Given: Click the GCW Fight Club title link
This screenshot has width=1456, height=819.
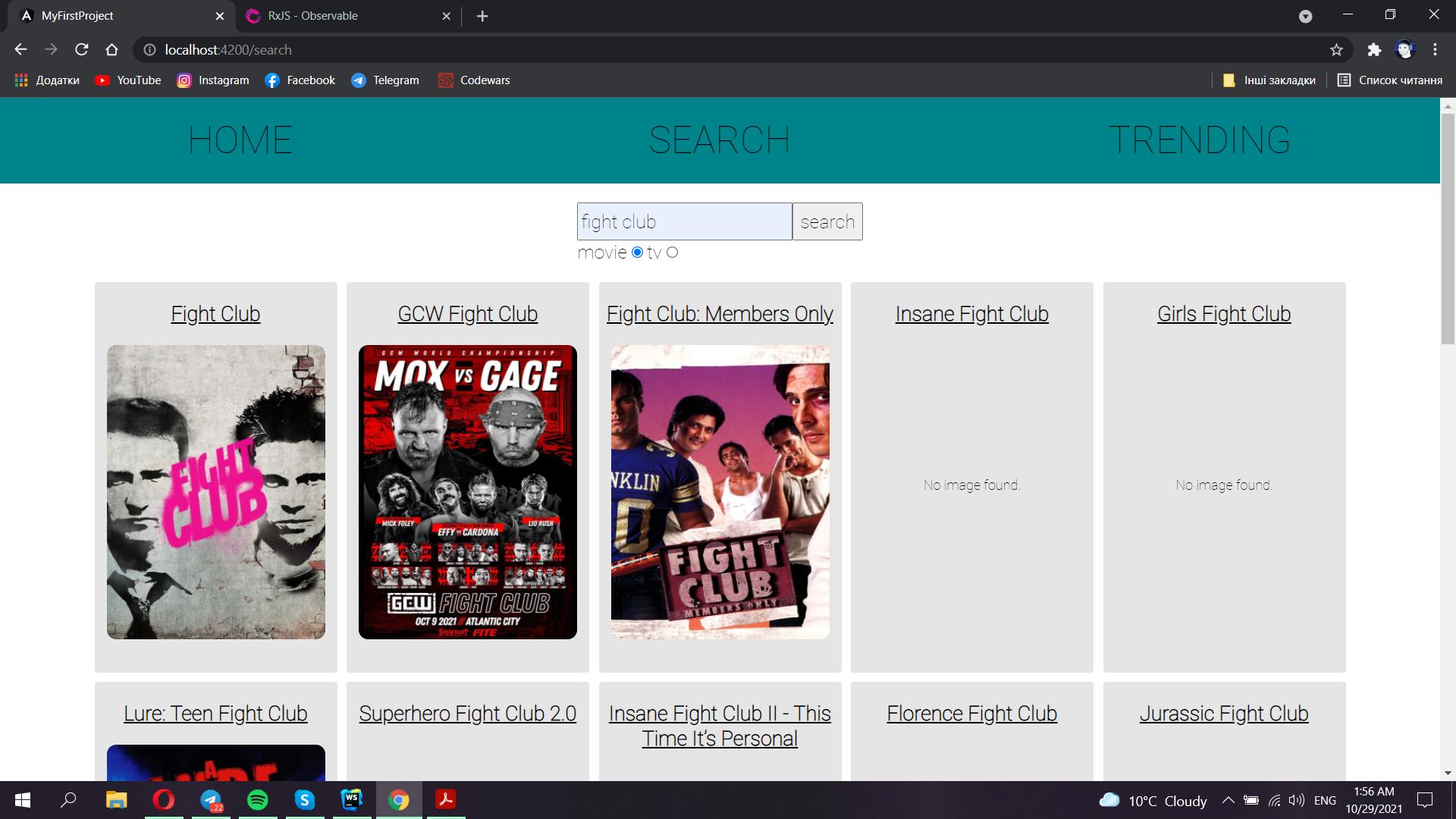Looking at the screenshot, I should pyautogui.click(x=467, y=314).
